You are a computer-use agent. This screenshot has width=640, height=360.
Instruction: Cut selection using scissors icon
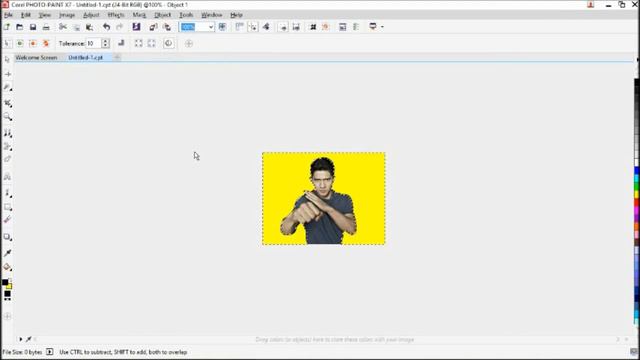63,27
